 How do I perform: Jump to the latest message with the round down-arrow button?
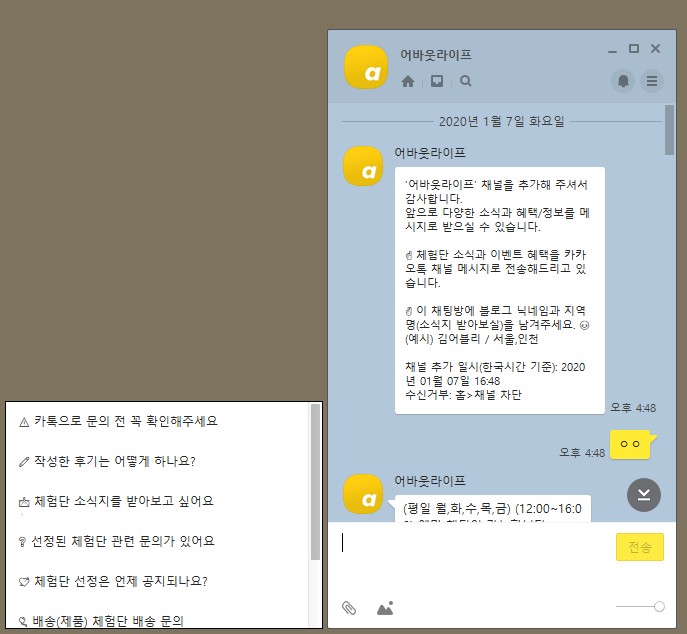tap(644, 495)
